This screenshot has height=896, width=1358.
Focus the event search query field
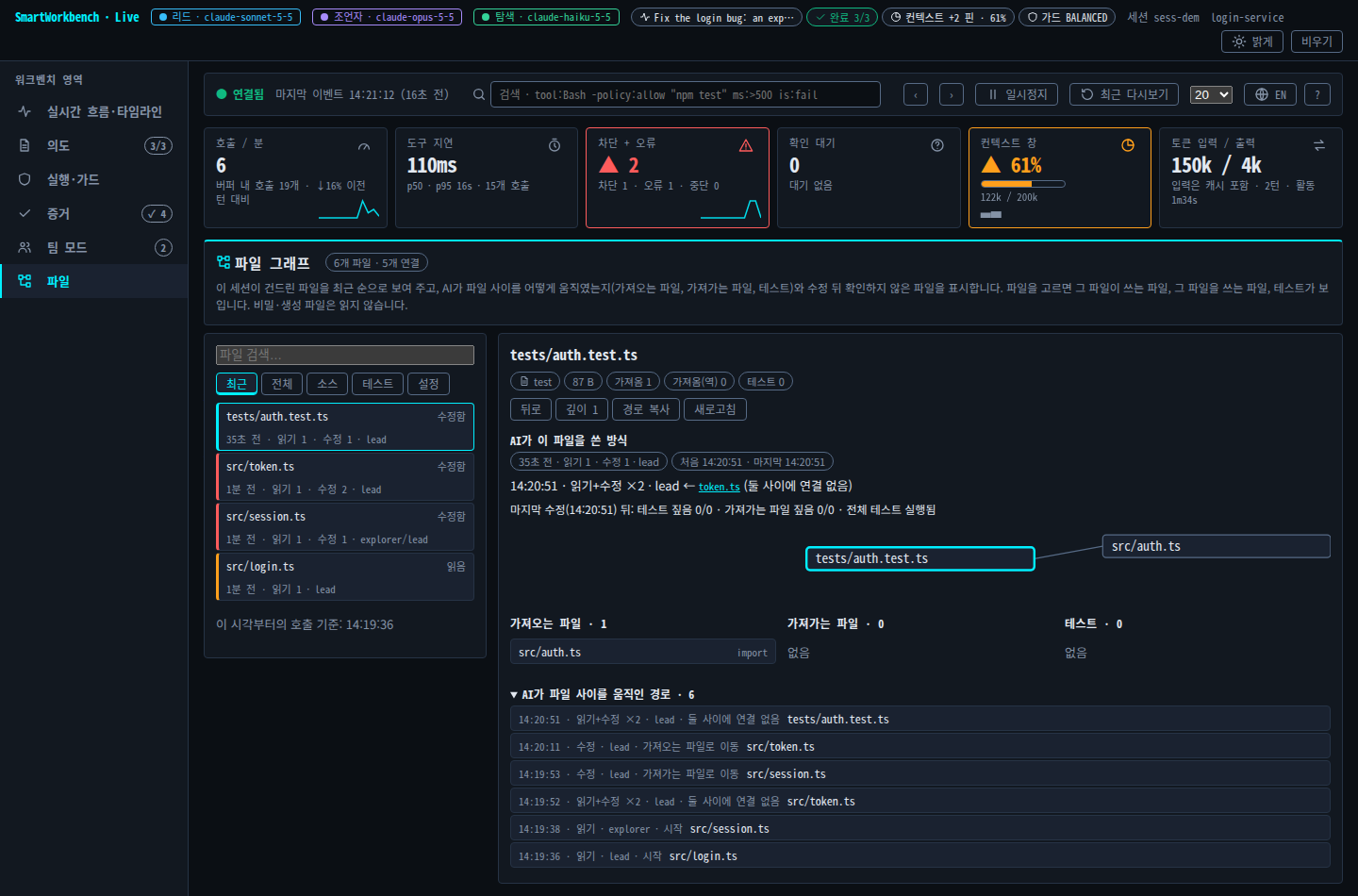685,94
